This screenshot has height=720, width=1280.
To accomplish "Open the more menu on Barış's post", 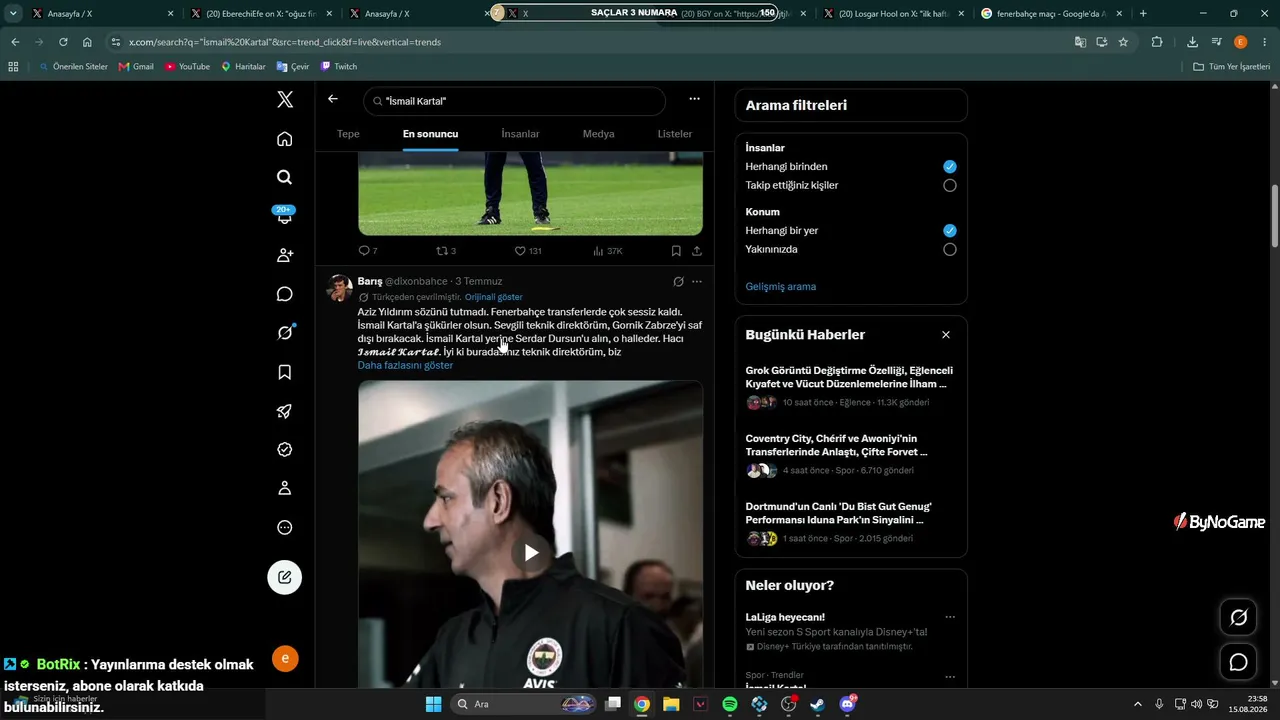I will (x=697, y=282).
